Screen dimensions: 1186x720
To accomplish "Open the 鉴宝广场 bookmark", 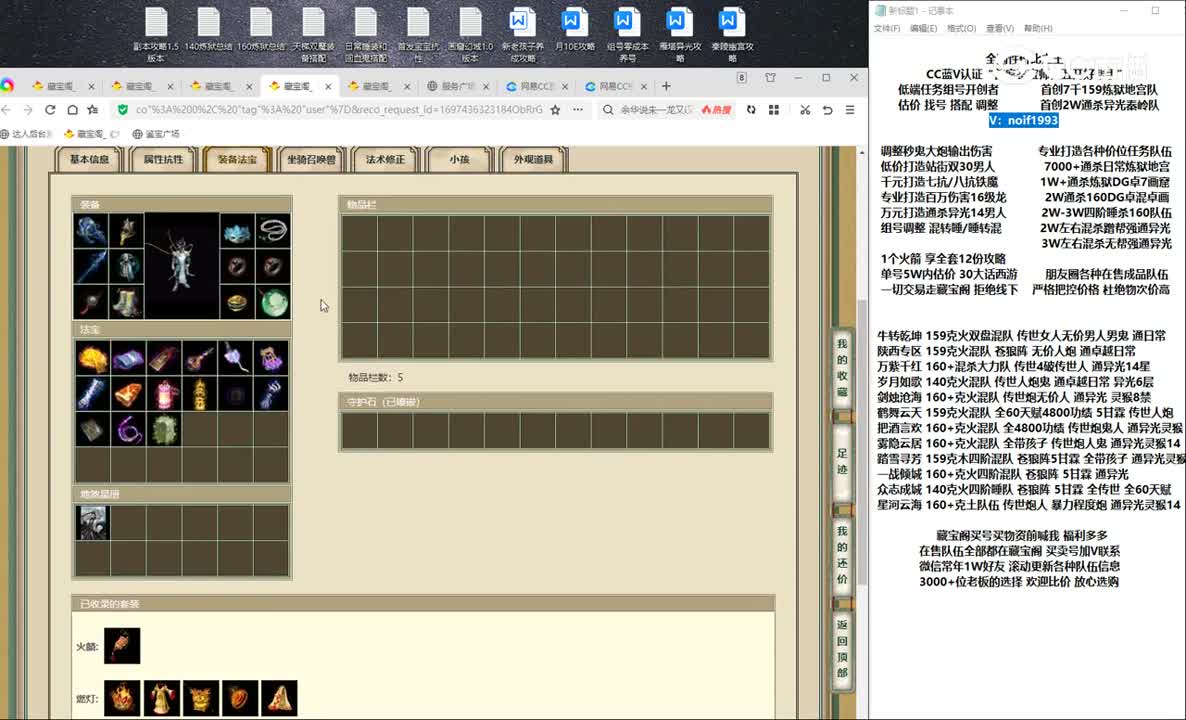I will pos(156,134).
